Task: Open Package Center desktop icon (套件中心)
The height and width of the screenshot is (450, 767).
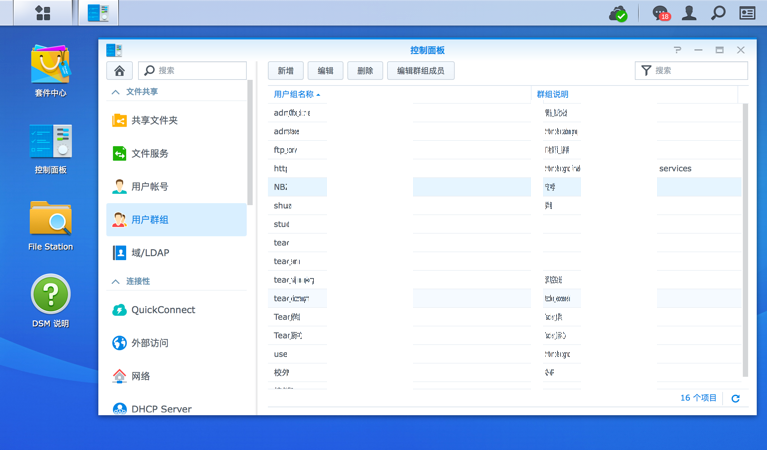Action: pos(50,70)
